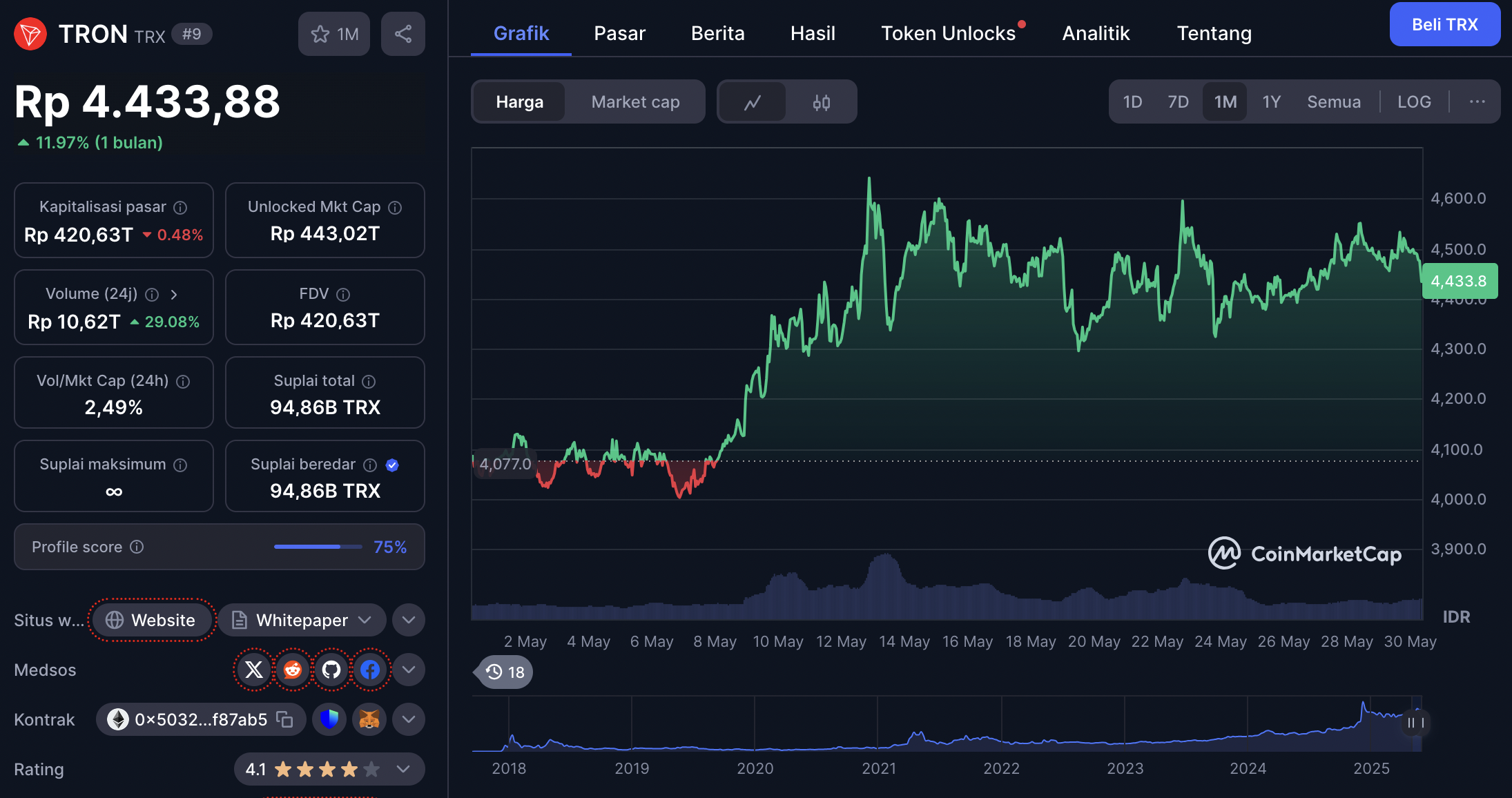Viewport: 1512px width, 798px height.
Task: Set chart range to 1M
Action: pos(1225,102)
